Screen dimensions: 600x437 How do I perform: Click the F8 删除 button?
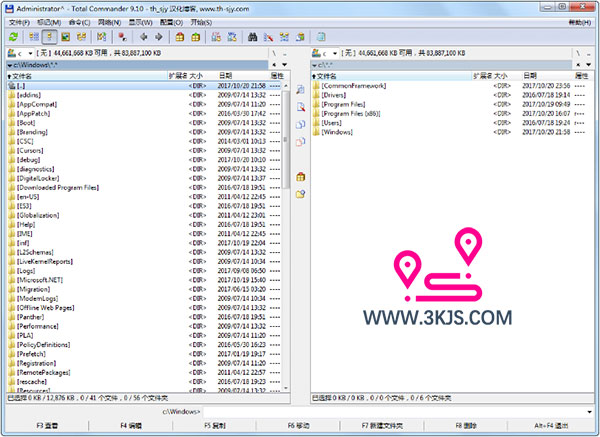point(466,426)
